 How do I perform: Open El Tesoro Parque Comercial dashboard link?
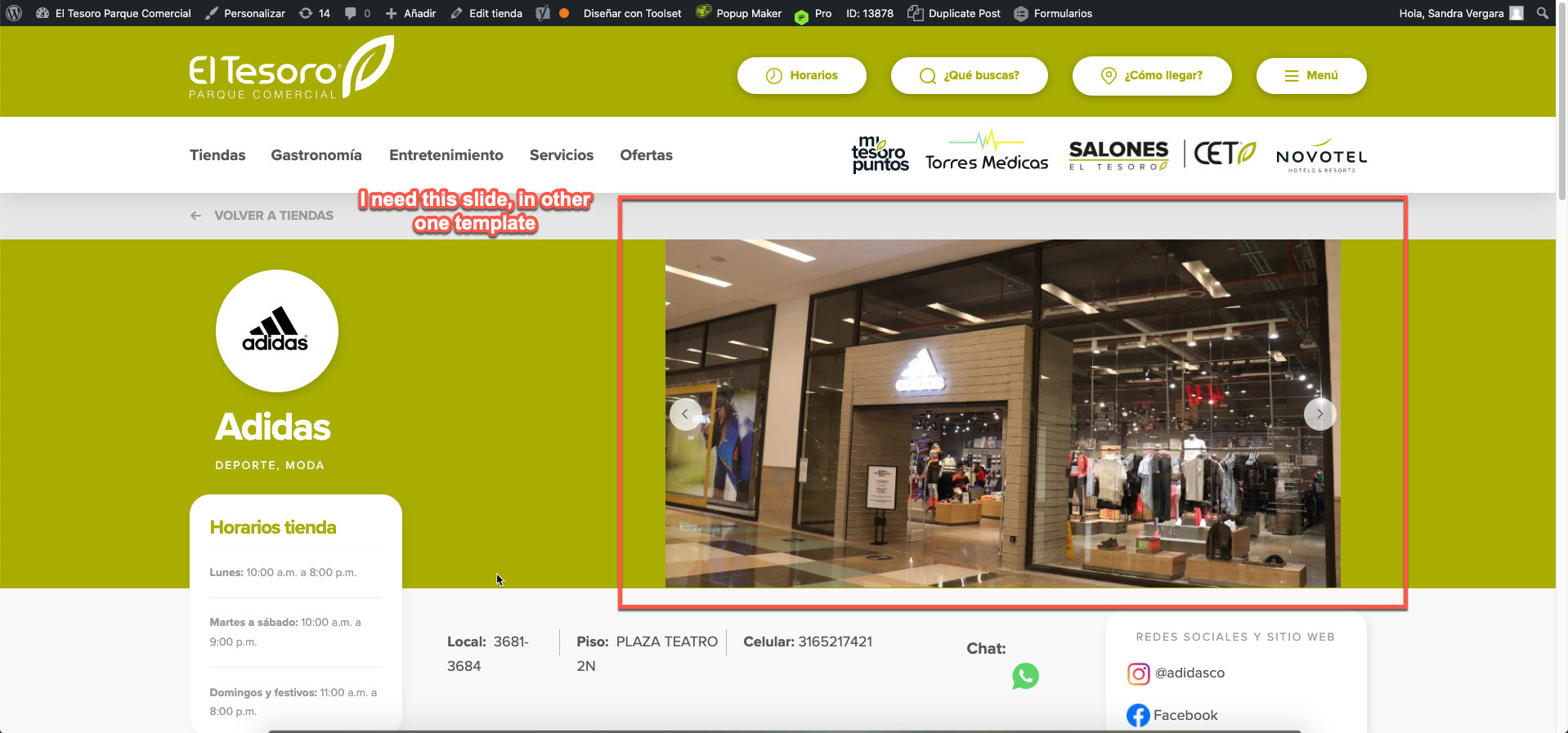point(114,13)
